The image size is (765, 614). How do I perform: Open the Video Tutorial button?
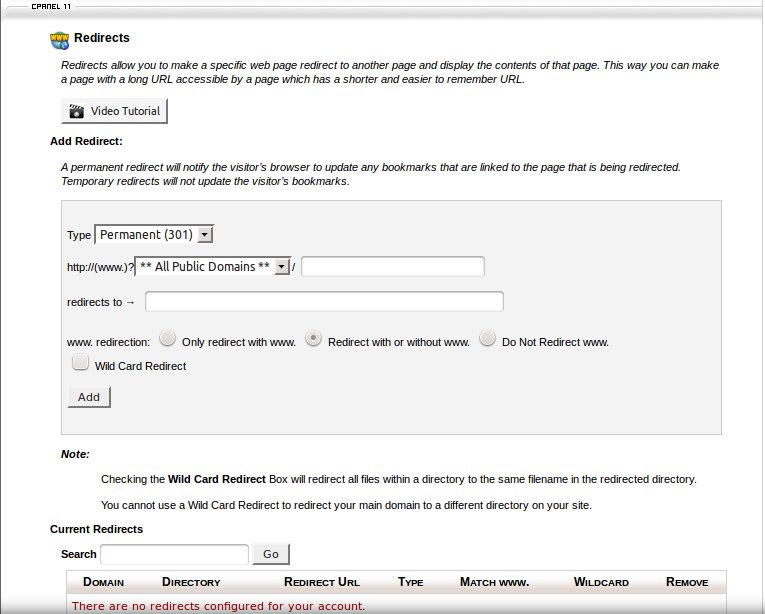click(114, 111)
